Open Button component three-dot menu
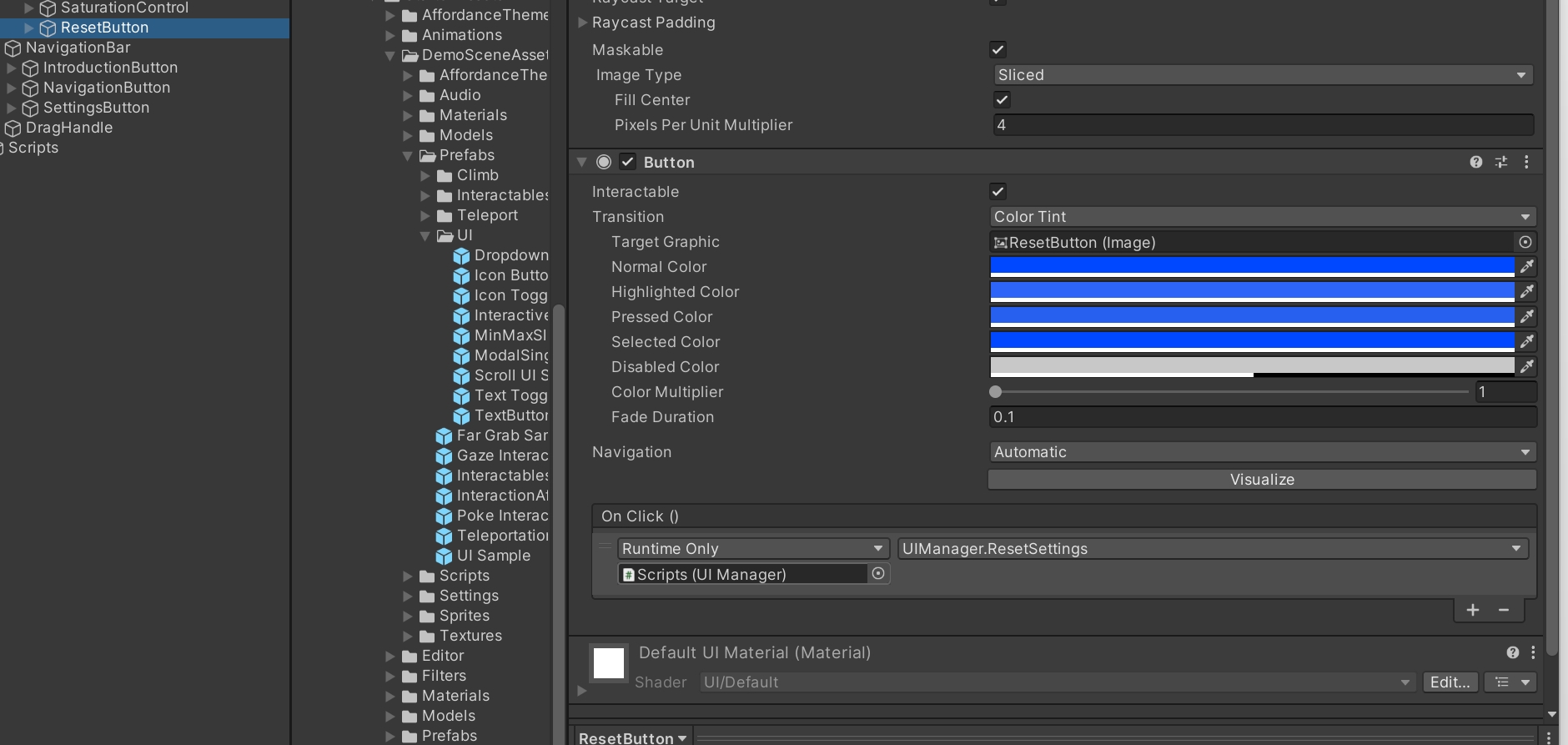The height and width of the screenshot is (745, 1568). tap(1526, 162)
